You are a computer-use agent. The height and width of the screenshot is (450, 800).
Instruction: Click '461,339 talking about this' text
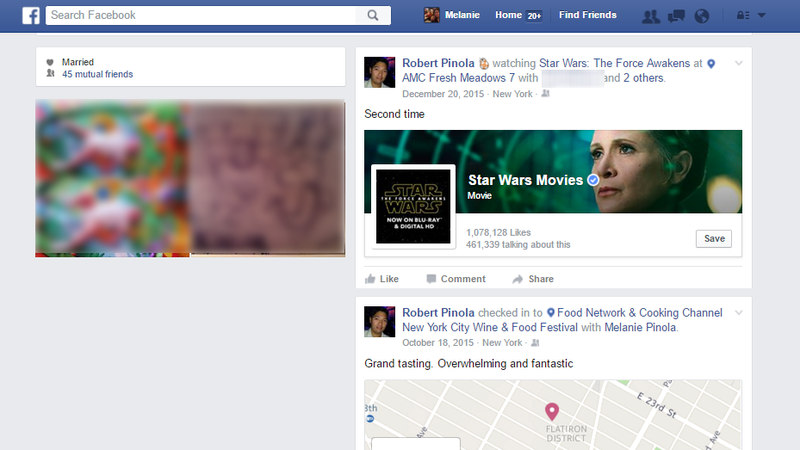coord(518,245)
